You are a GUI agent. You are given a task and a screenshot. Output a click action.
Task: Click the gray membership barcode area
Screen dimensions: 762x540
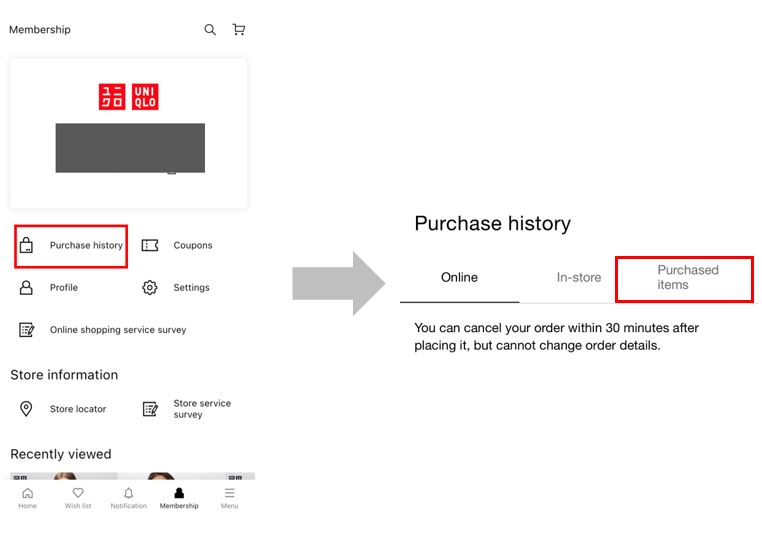130,148
